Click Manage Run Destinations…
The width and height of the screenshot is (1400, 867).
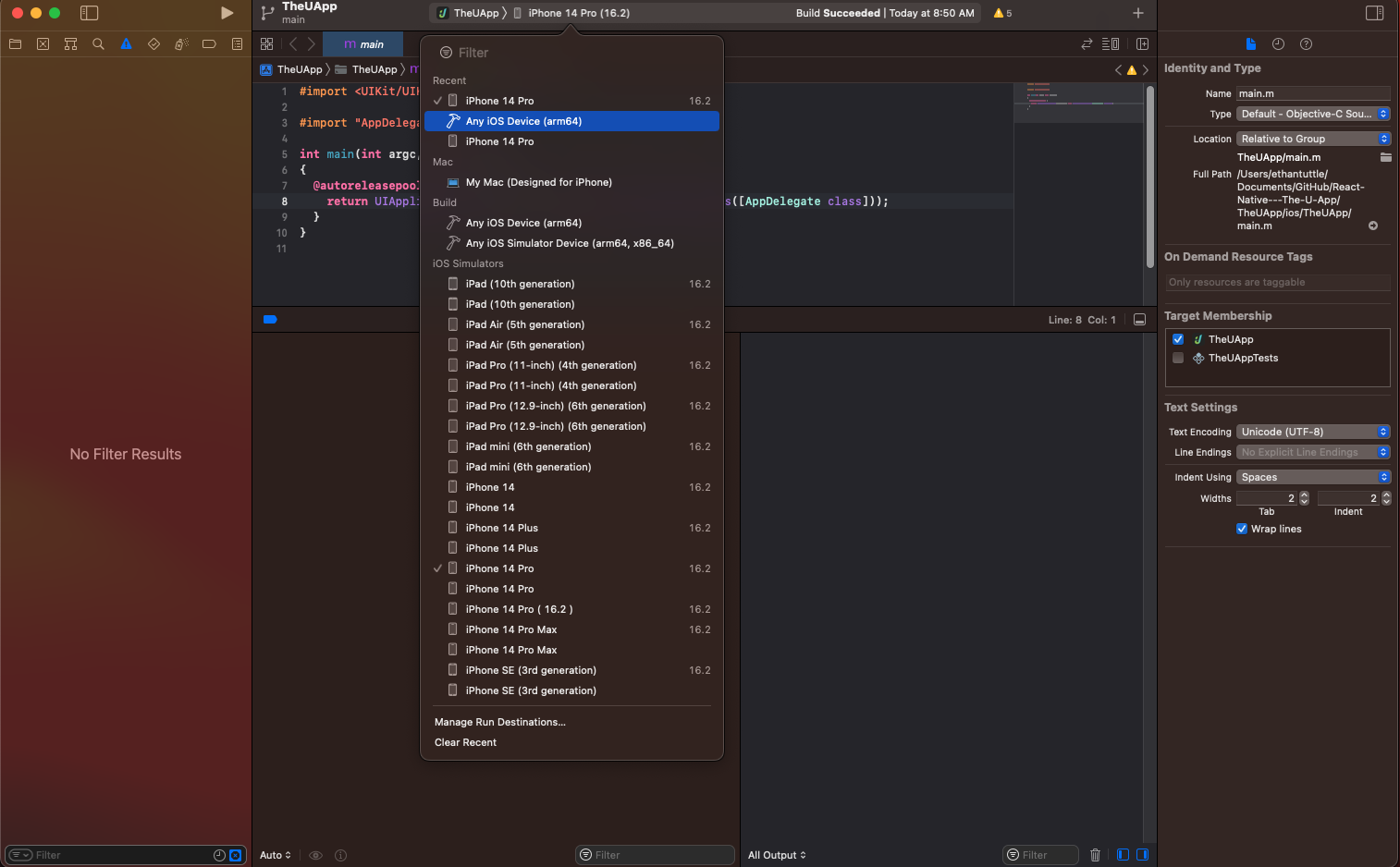[x=500, y=722]
